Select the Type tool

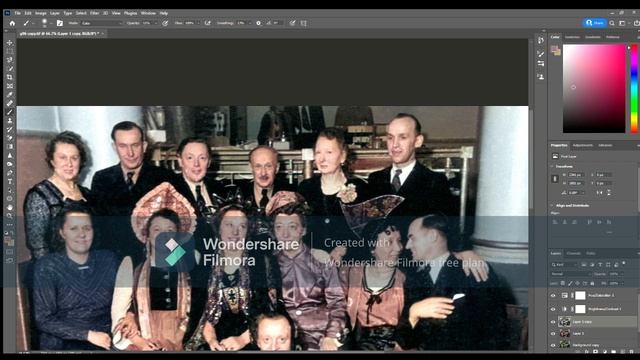tap(9, 181)
